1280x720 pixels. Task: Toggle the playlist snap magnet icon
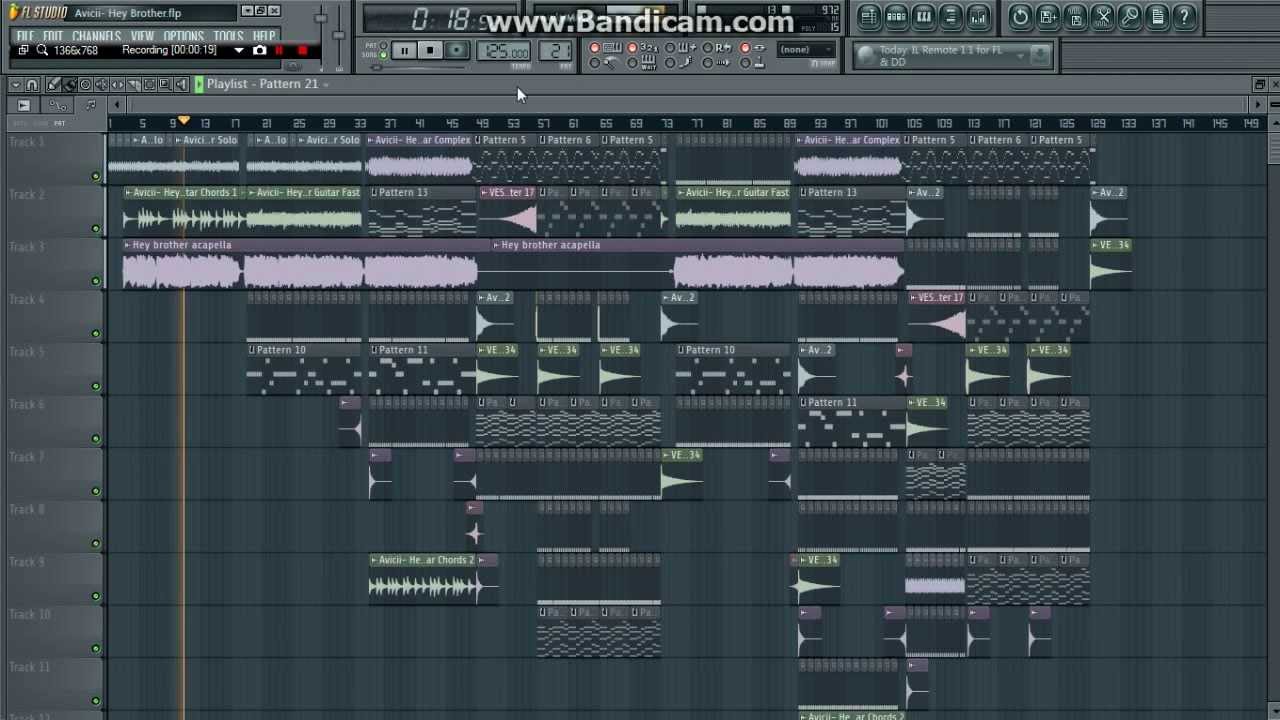[x=32, y=85]
